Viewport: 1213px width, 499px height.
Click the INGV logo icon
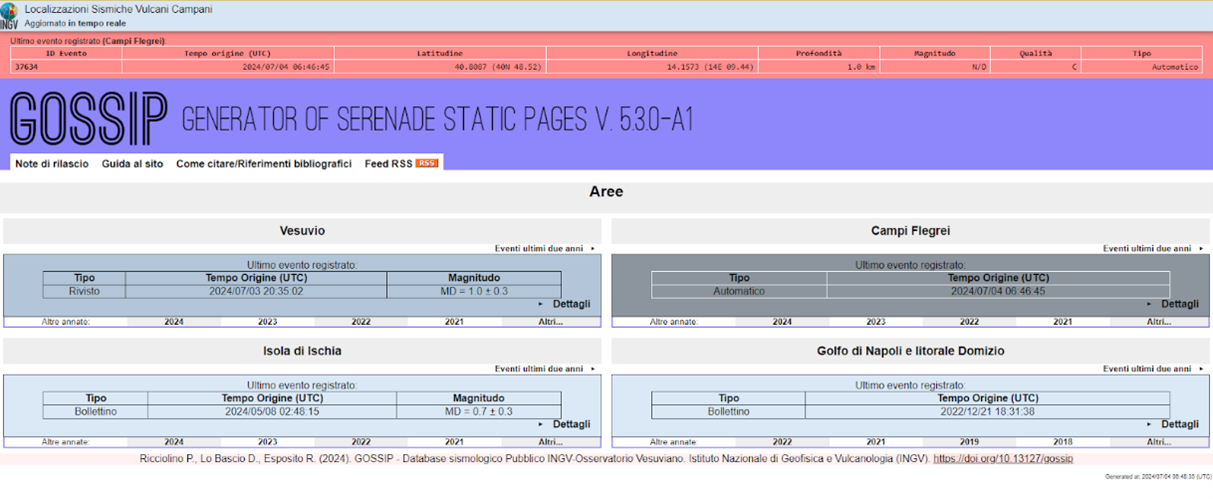tap(9, 15)
